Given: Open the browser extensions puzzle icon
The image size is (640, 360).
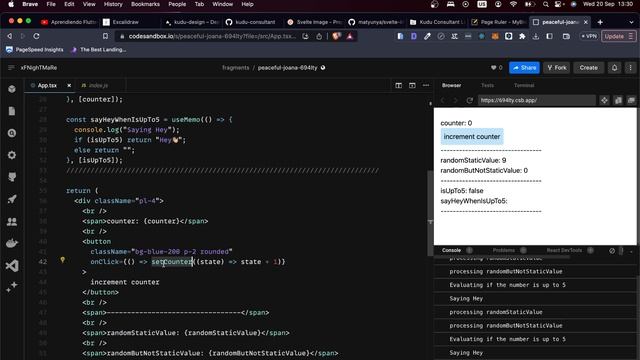Looking at the screenshot, I should click(x=522, y=36).
